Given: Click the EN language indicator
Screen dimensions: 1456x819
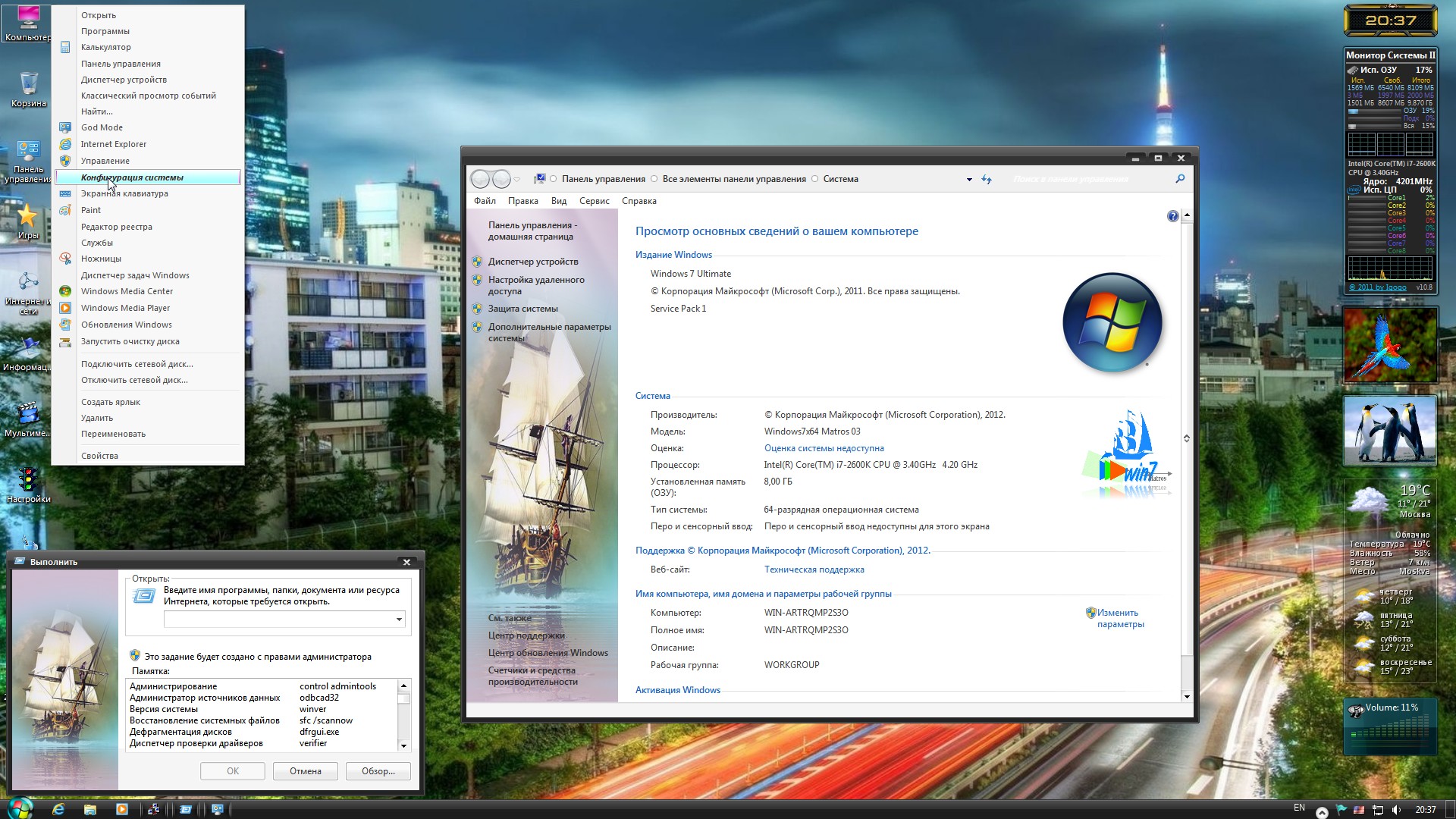Looking at the screenshot, I should (x=1299, y=808).
